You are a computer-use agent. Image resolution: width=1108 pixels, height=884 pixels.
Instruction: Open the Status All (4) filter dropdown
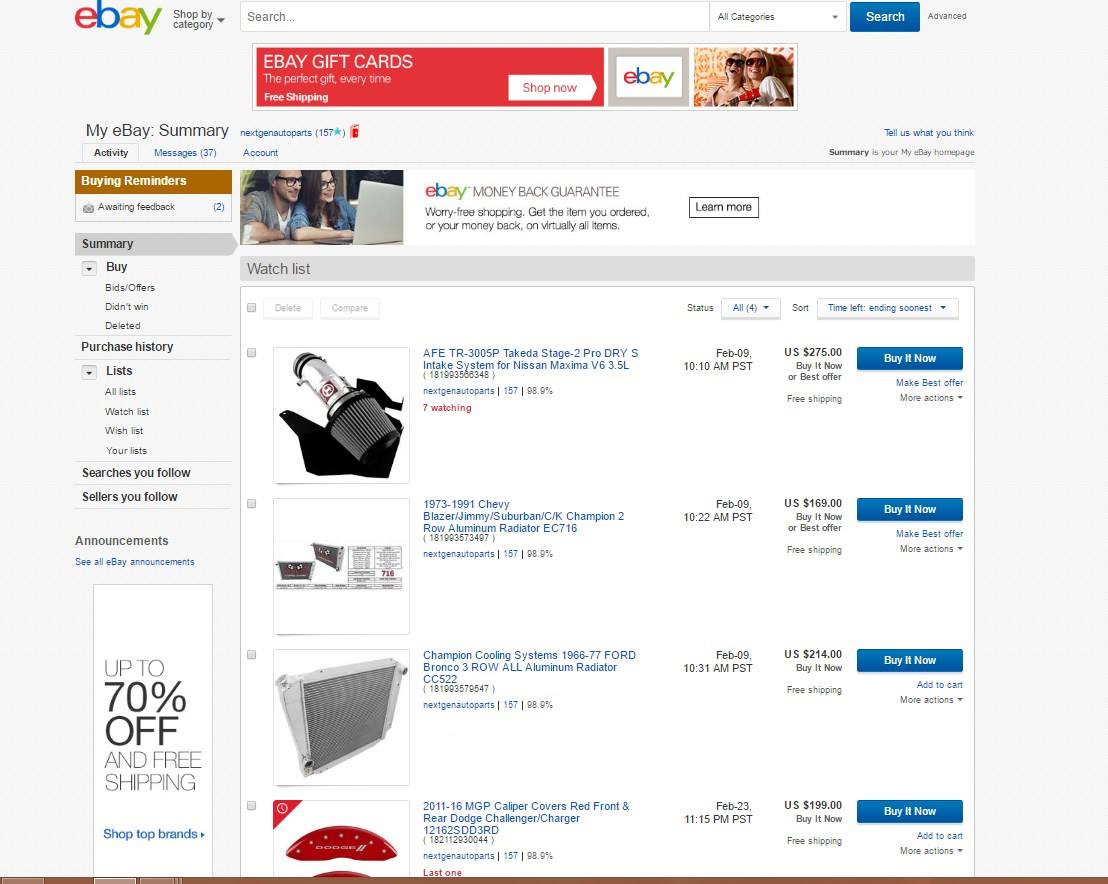750,308
